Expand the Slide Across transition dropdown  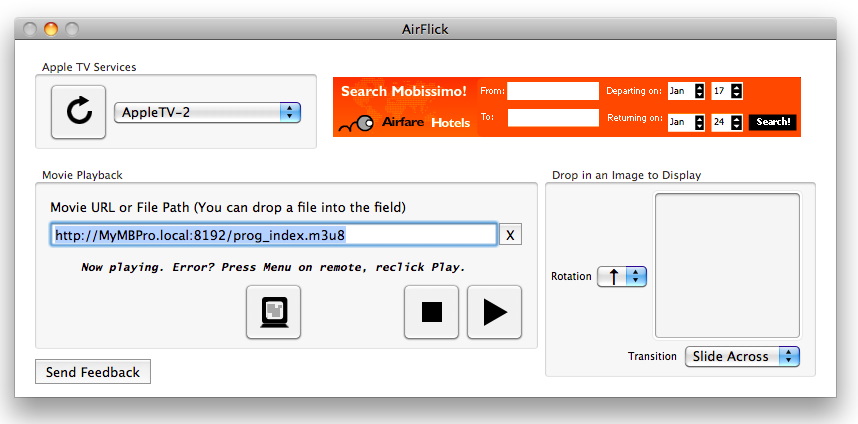[x=742, y=356]
